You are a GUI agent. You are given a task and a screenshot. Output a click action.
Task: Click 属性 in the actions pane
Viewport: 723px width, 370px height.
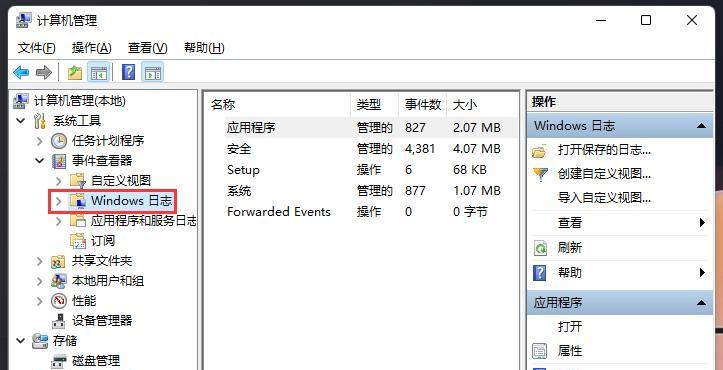[x=569, y=351]
